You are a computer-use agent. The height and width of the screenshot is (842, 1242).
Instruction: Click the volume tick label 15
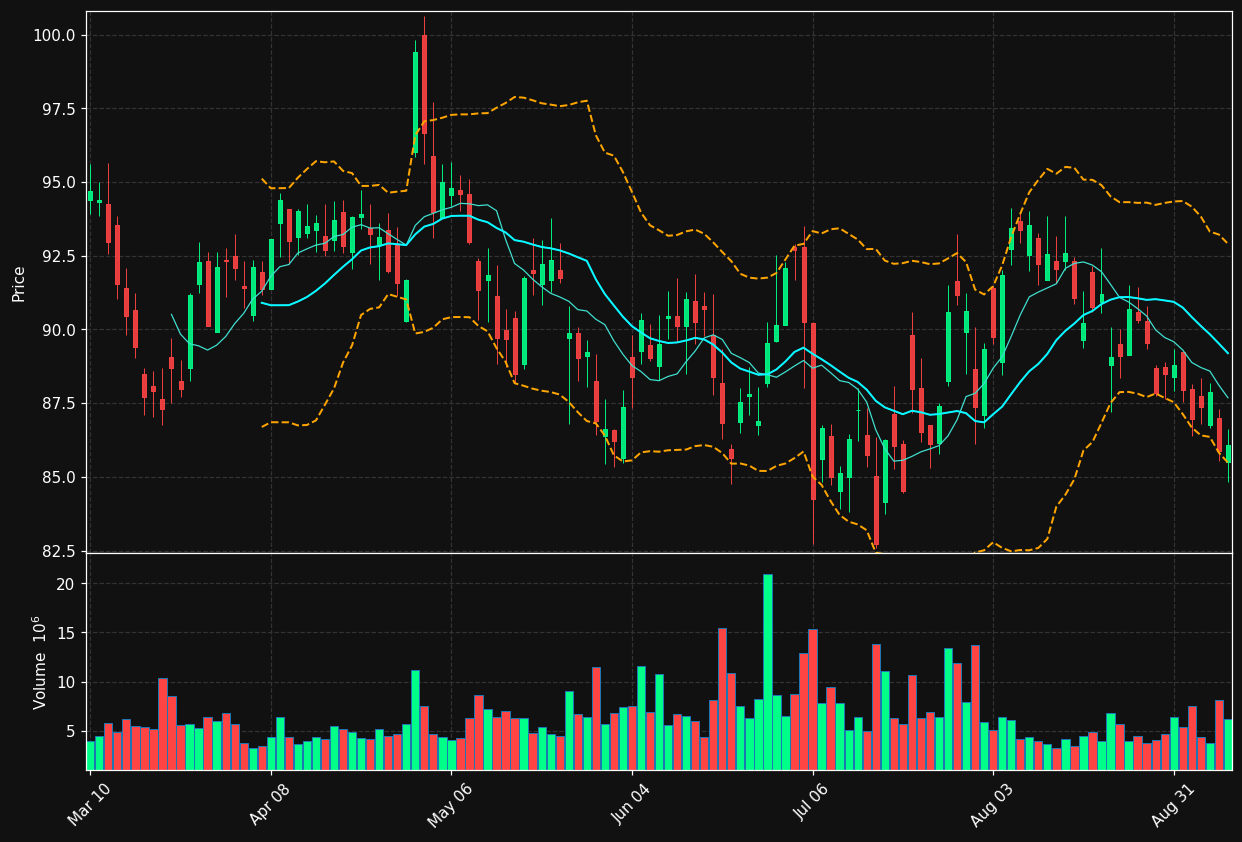(67, 633)
